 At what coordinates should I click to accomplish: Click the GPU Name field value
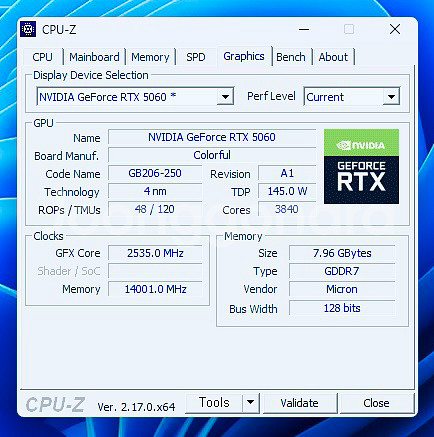(x=212, y=137)
